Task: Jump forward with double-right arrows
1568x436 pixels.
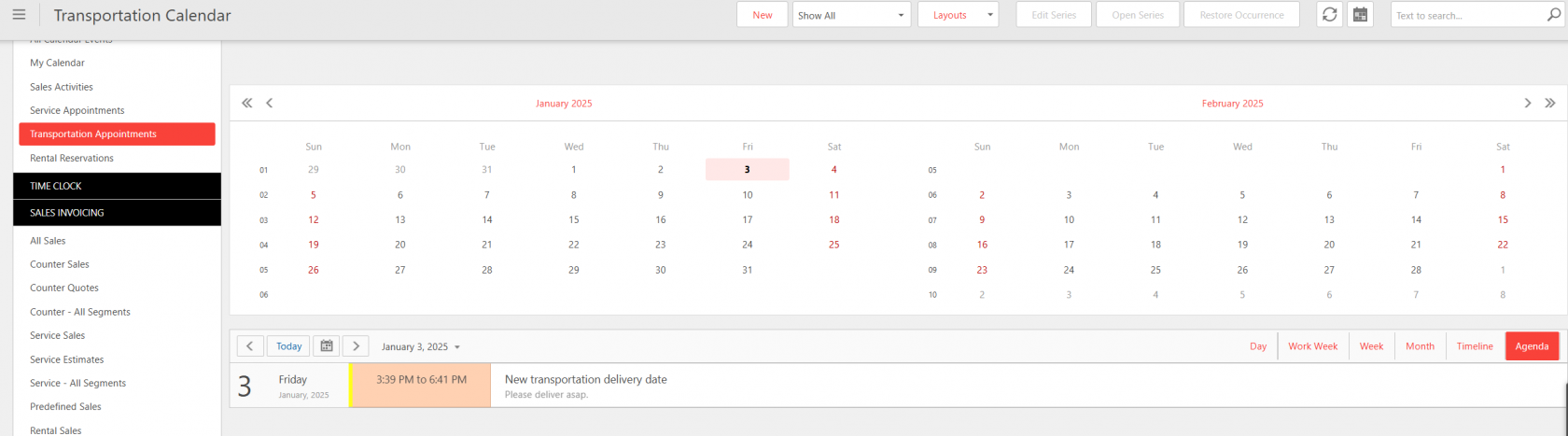Action: coord(1550,103)
